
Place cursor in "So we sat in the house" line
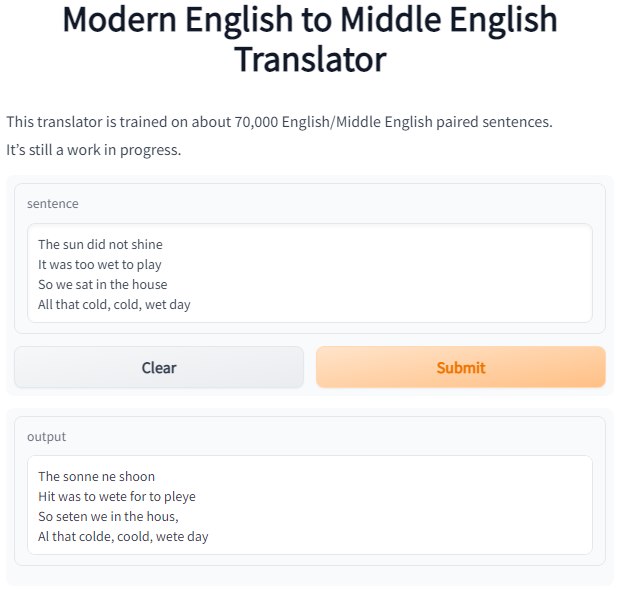click(102, 285)
